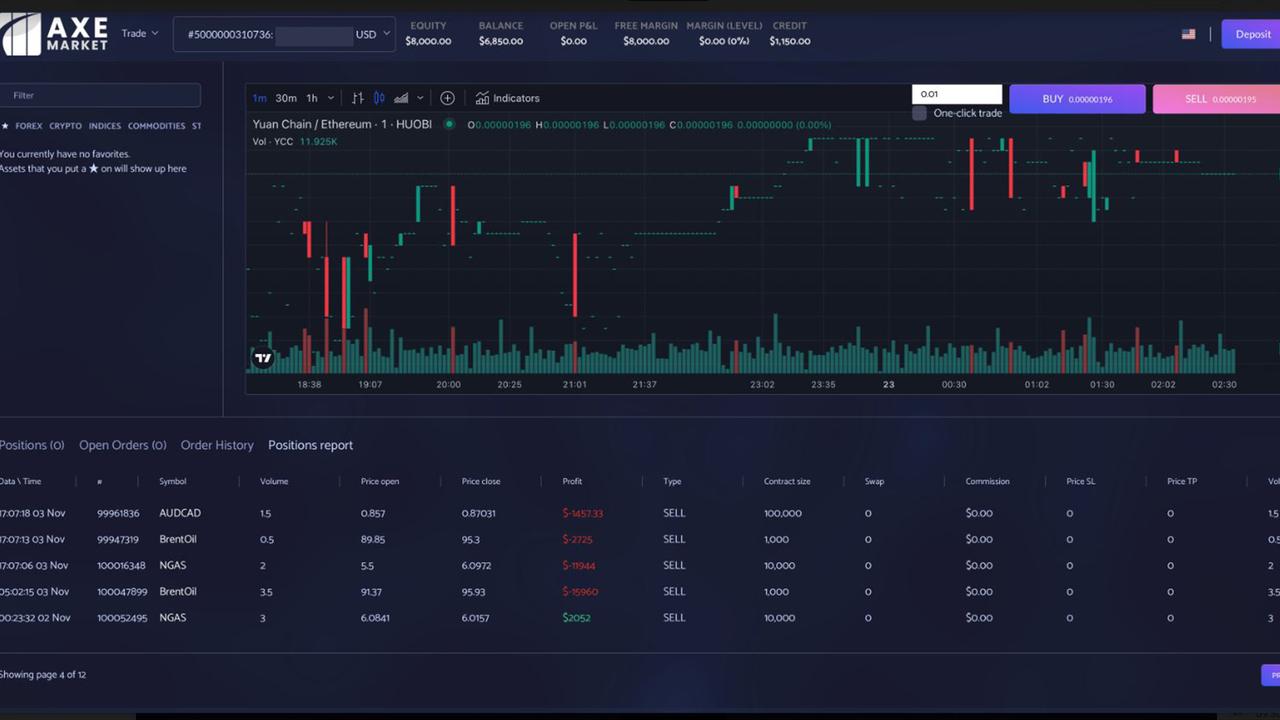Select the candlestick chart style icon

tap(379, 98)
